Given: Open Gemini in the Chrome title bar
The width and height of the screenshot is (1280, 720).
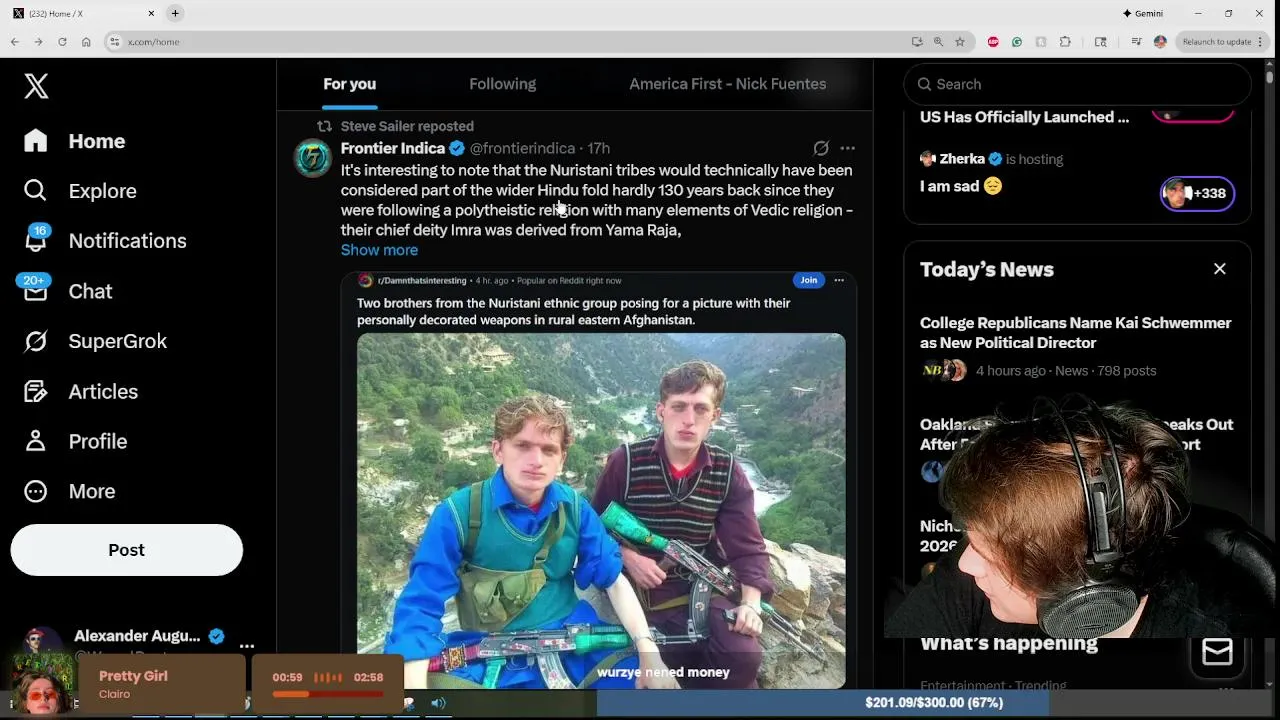Looking at the screenshot, I should [x=1143, y=13].
